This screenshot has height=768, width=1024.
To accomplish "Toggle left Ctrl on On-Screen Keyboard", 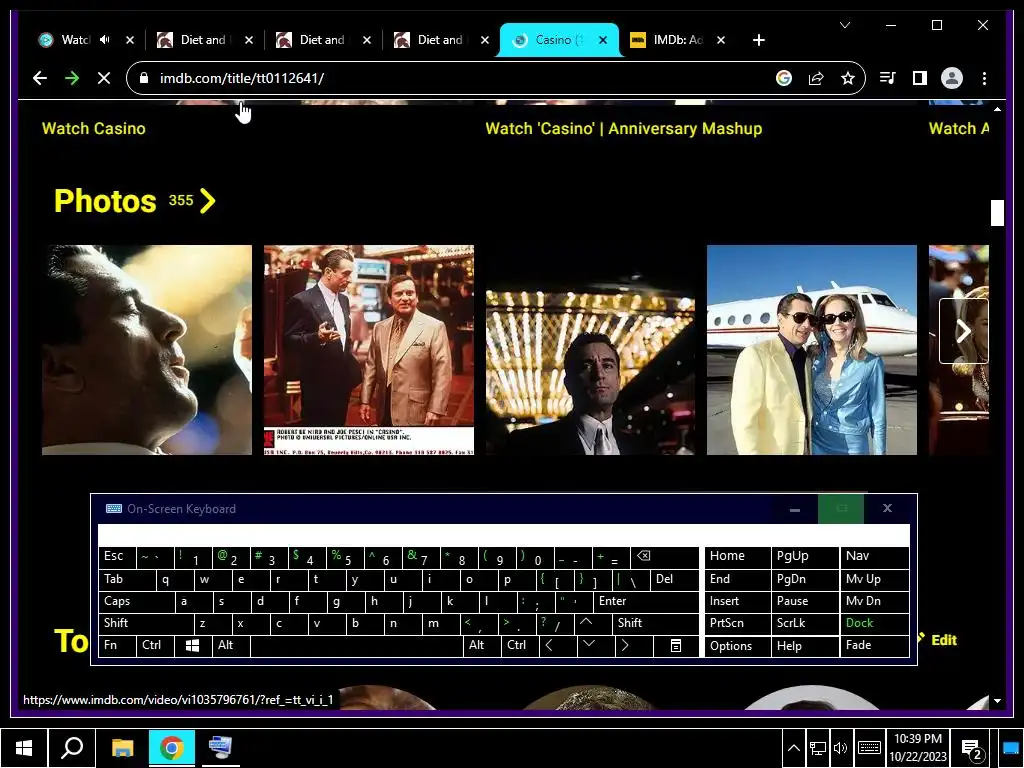I will pos(155,646).
